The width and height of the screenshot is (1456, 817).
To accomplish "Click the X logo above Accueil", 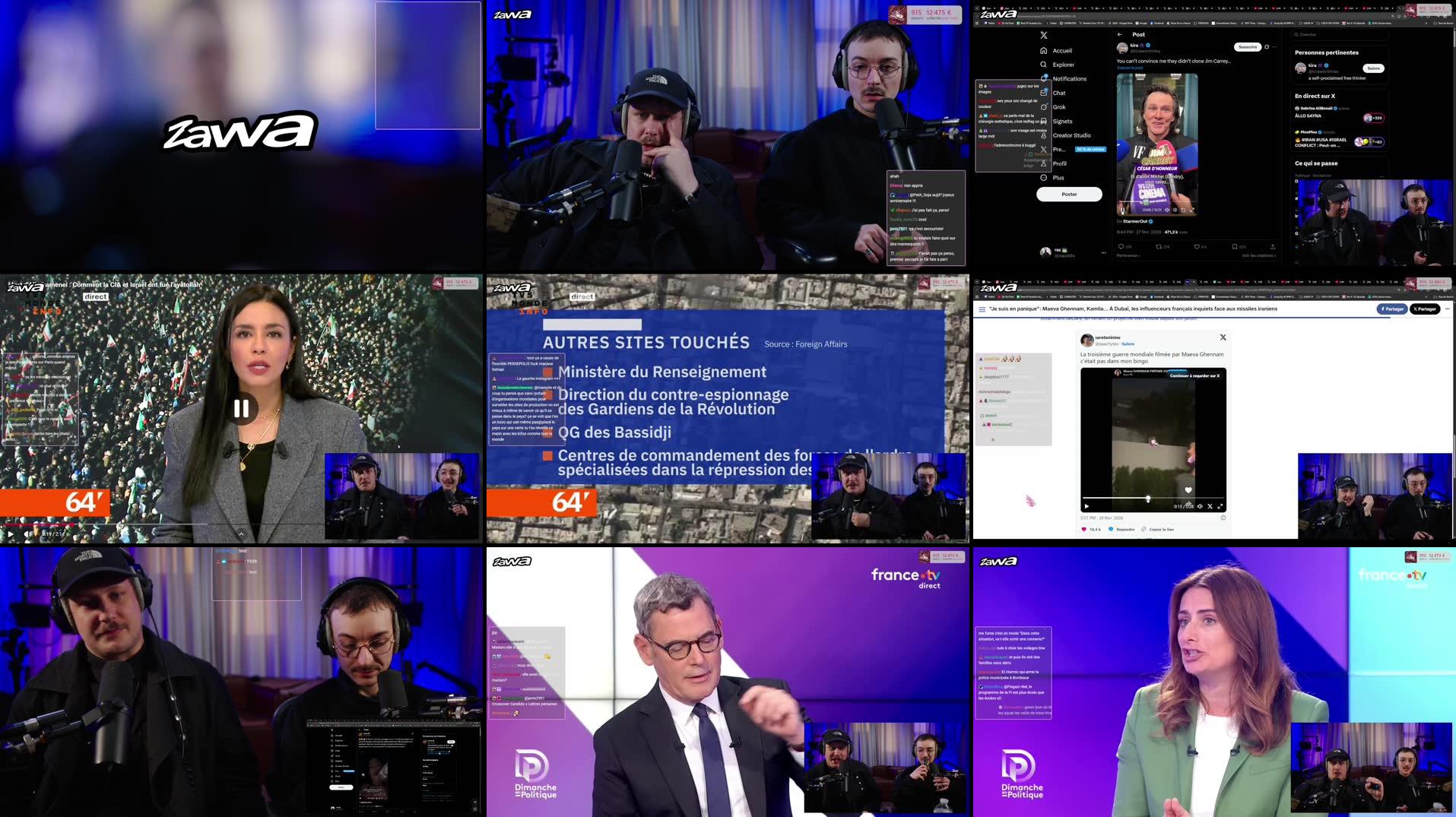I will click(x=1044, y=35).
